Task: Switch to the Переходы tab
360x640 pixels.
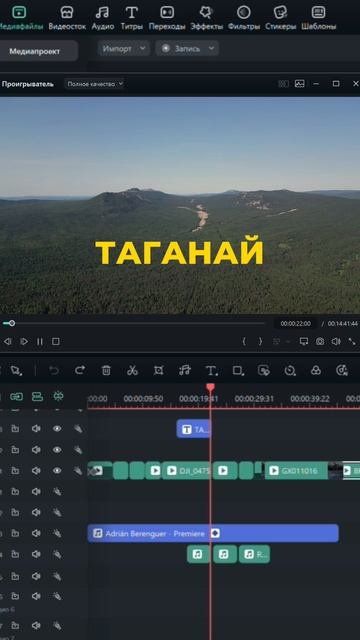Action: pos(167,18)
